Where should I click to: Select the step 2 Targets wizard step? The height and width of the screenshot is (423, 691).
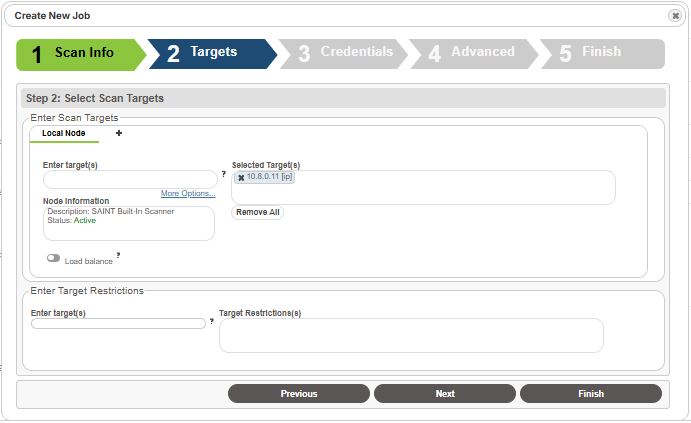(x=212, y=54)
